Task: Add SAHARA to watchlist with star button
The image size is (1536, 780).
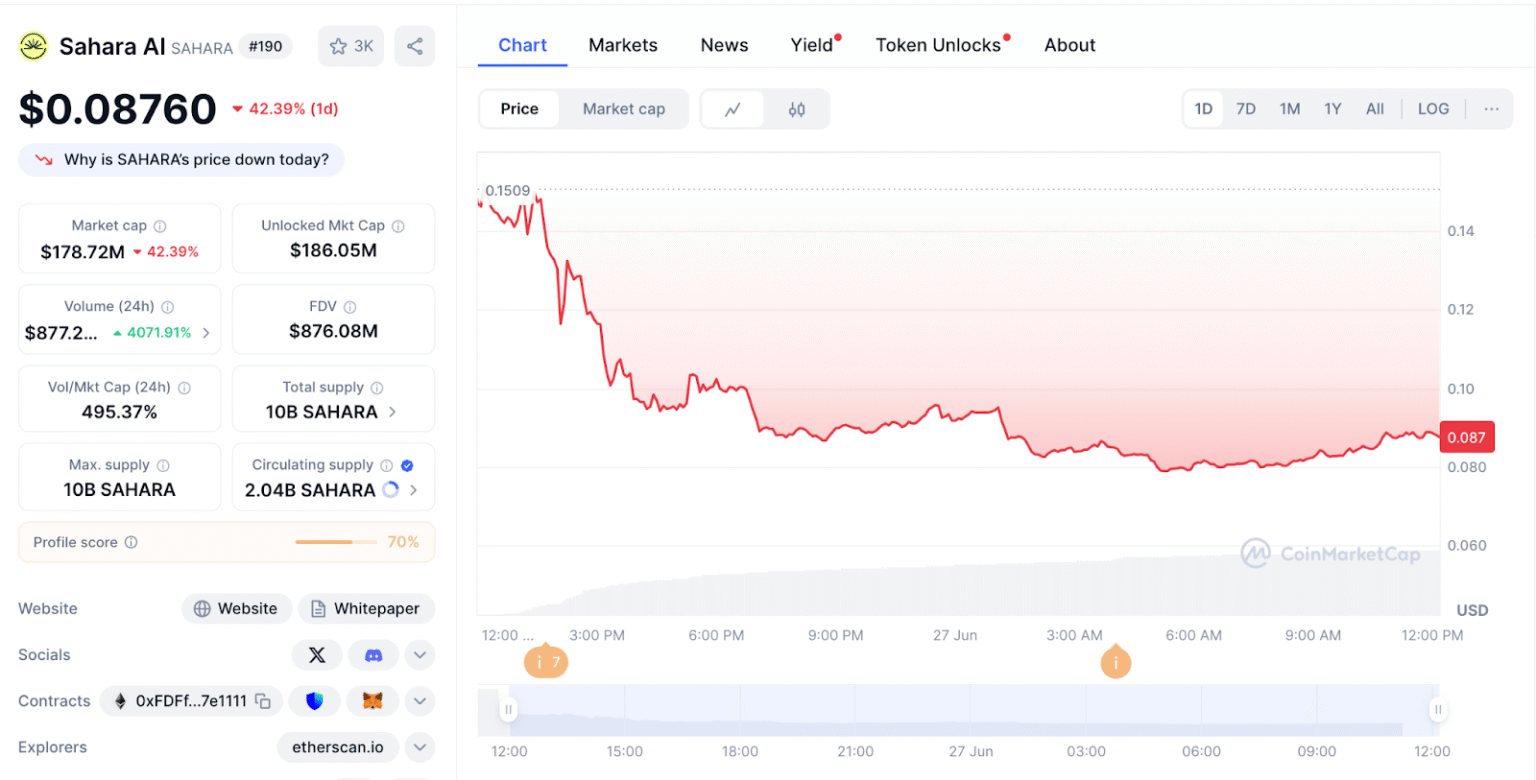Action: click(351, 46)
